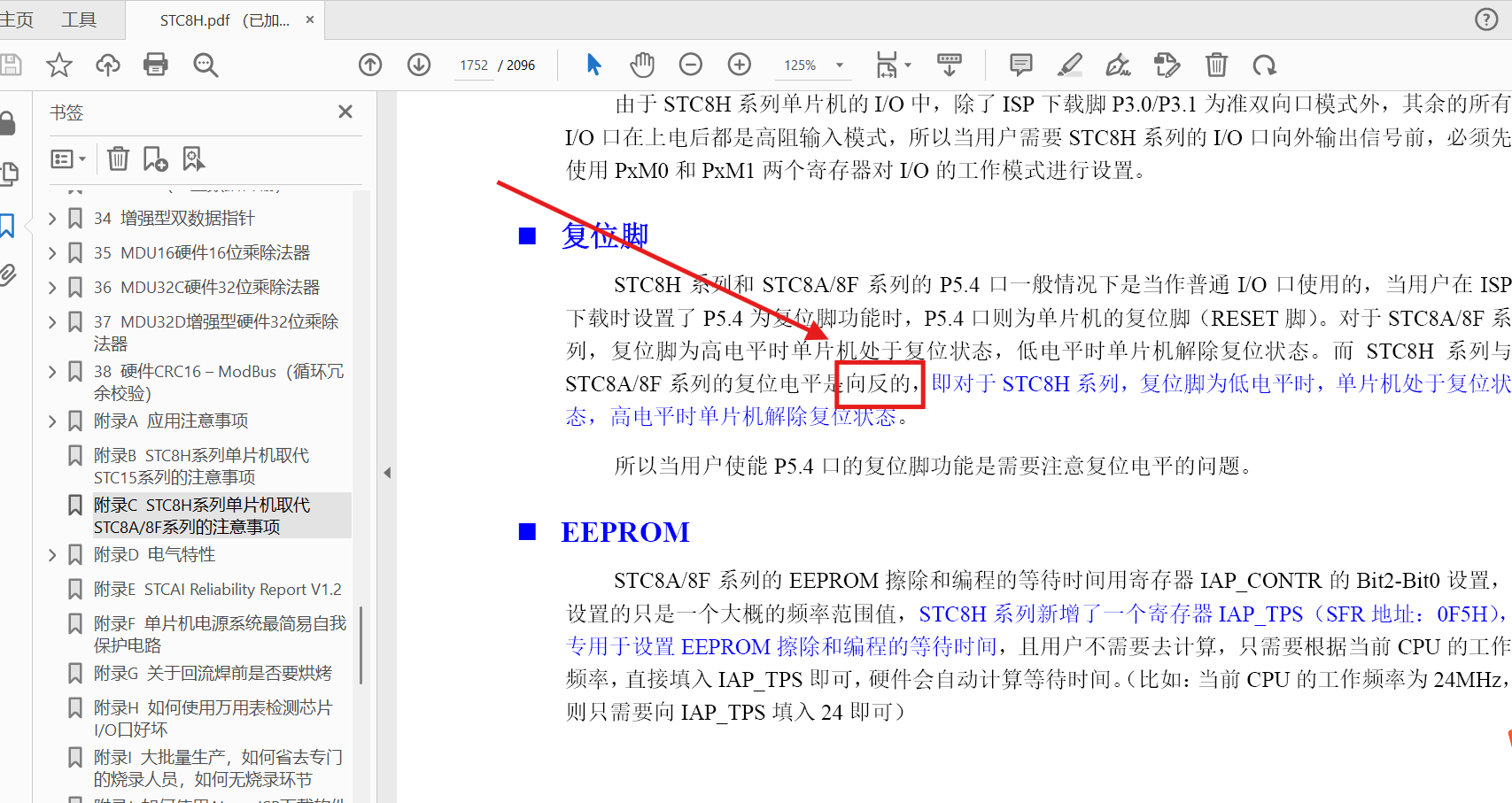Open the page thumbnails sidebar icon

(9, 174)
